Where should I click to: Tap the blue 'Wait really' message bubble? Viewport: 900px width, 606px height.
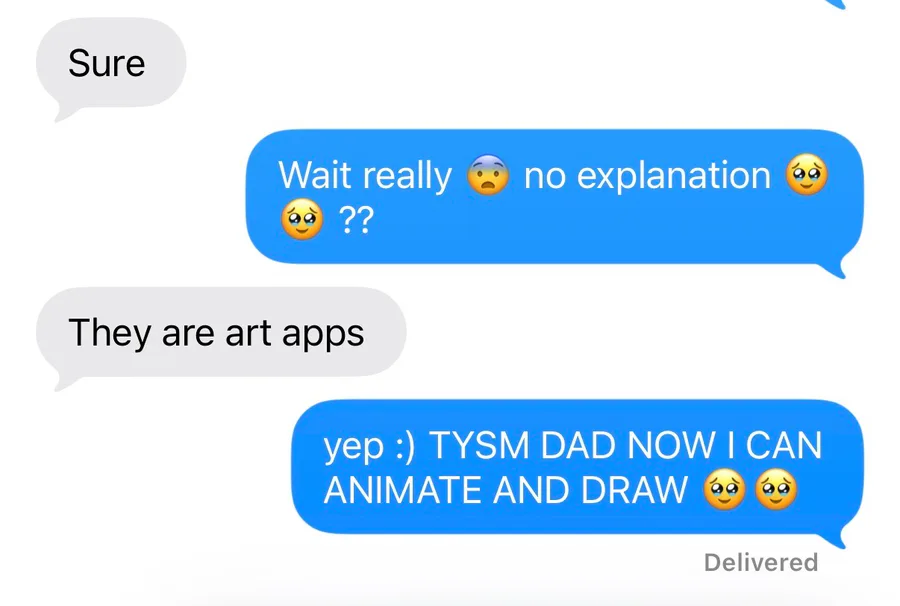[x=554, y=198]
